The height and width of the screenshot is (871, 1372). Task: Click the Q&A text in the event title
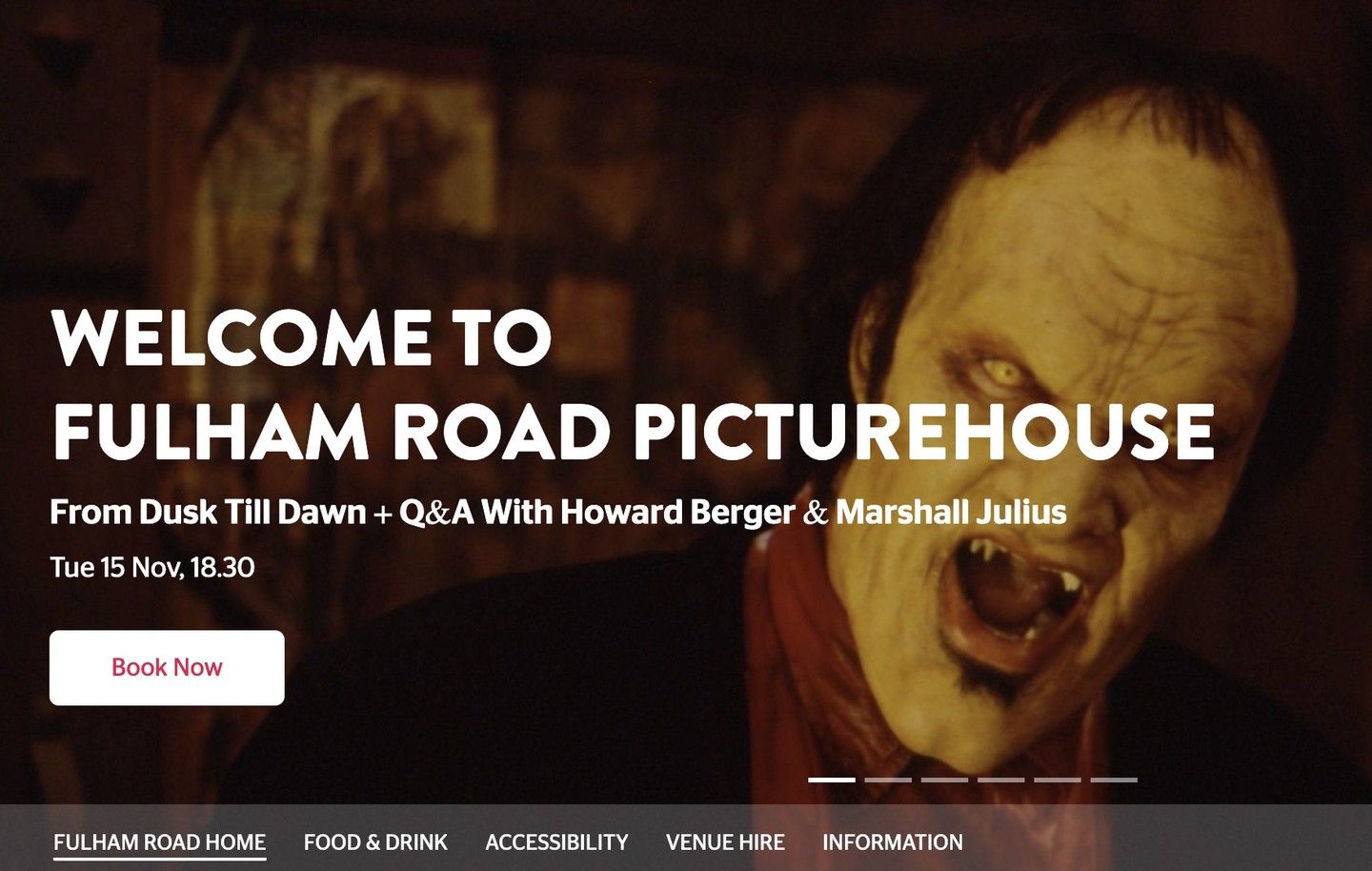click(x=436, y=513)
